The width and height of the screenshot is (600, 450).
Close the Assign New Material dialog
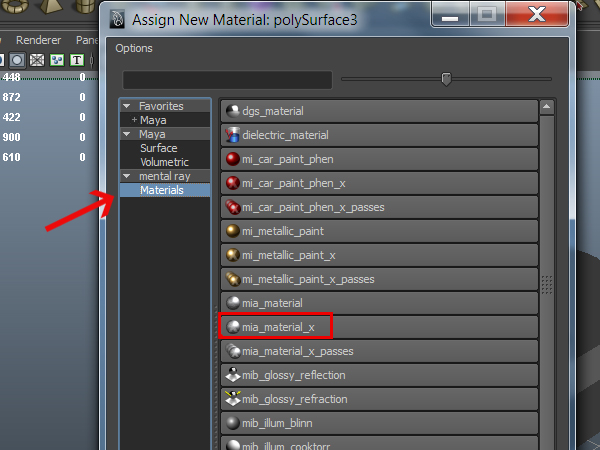coord(537,15)
